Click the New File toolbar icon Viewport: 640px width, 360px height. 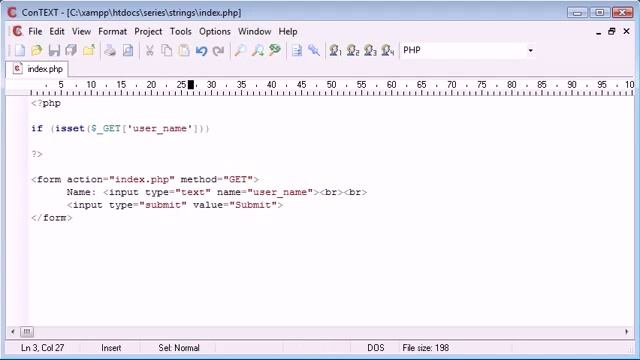click(19, 50)
